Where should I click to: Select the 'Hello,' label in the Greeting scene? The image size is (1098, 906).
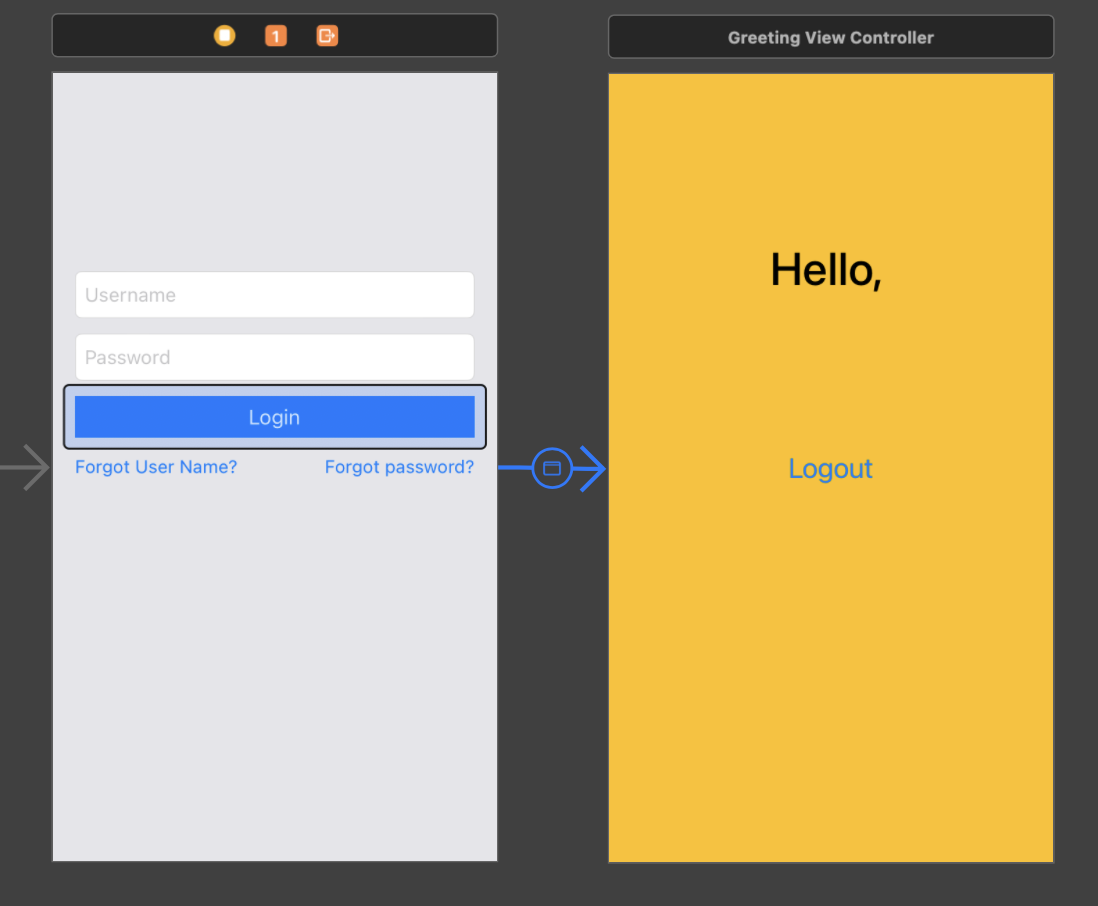pyautogui.click(x=826, y=270)
